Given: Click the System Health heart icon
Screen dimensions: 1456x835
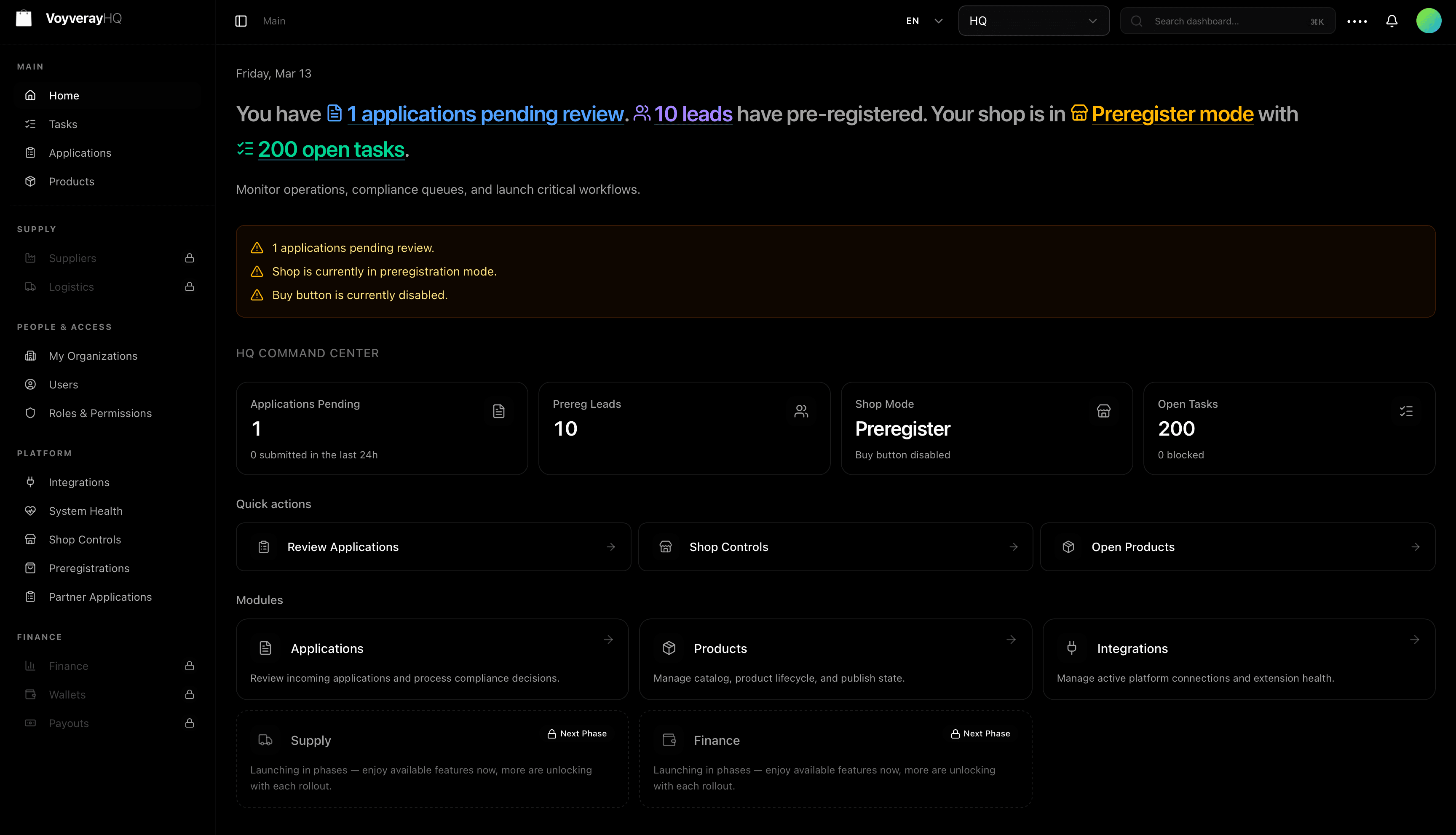Looking at the screenshot, I should [30, 511].
